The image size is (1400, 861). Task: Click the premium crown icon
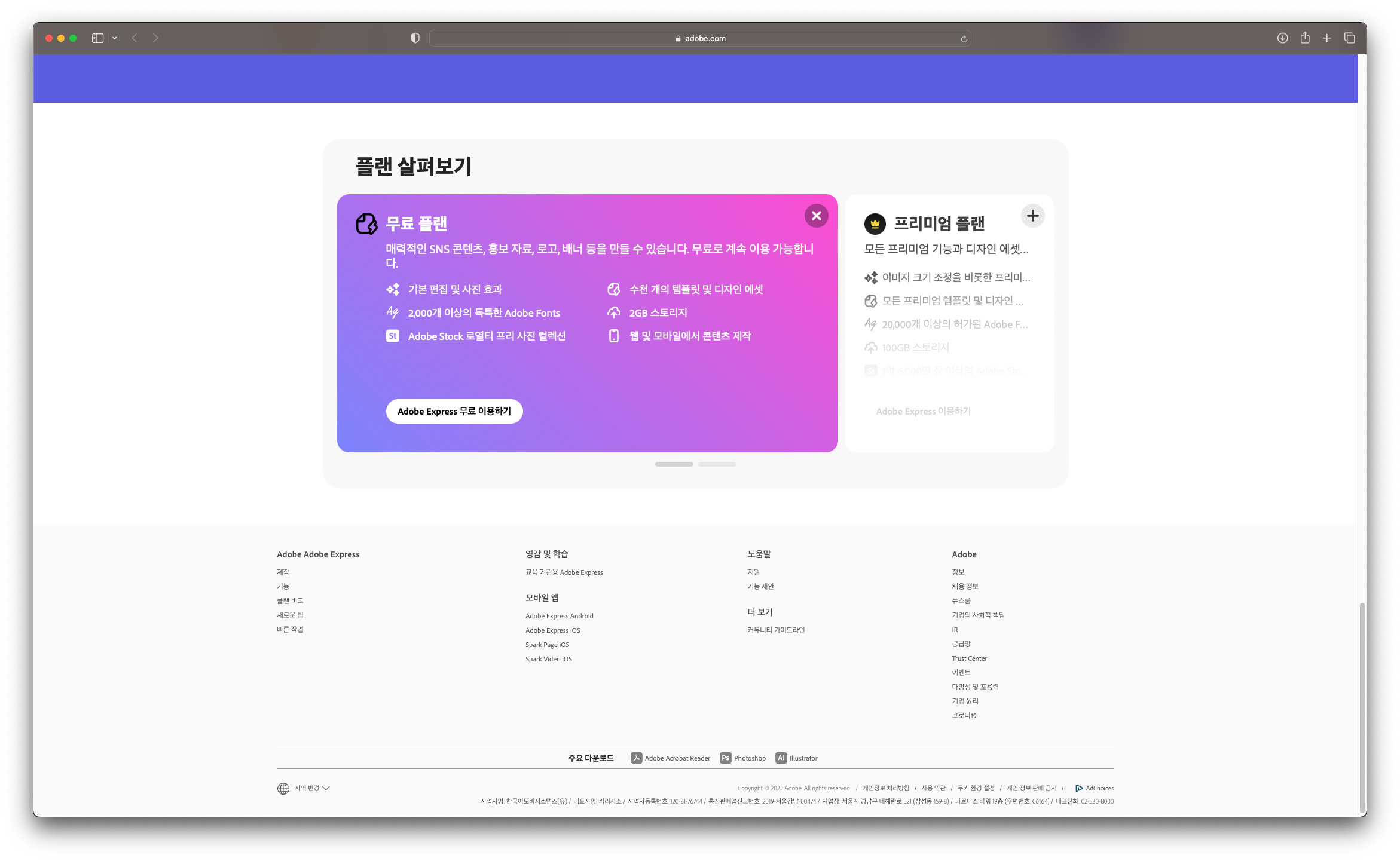click(x=875, y=224)
